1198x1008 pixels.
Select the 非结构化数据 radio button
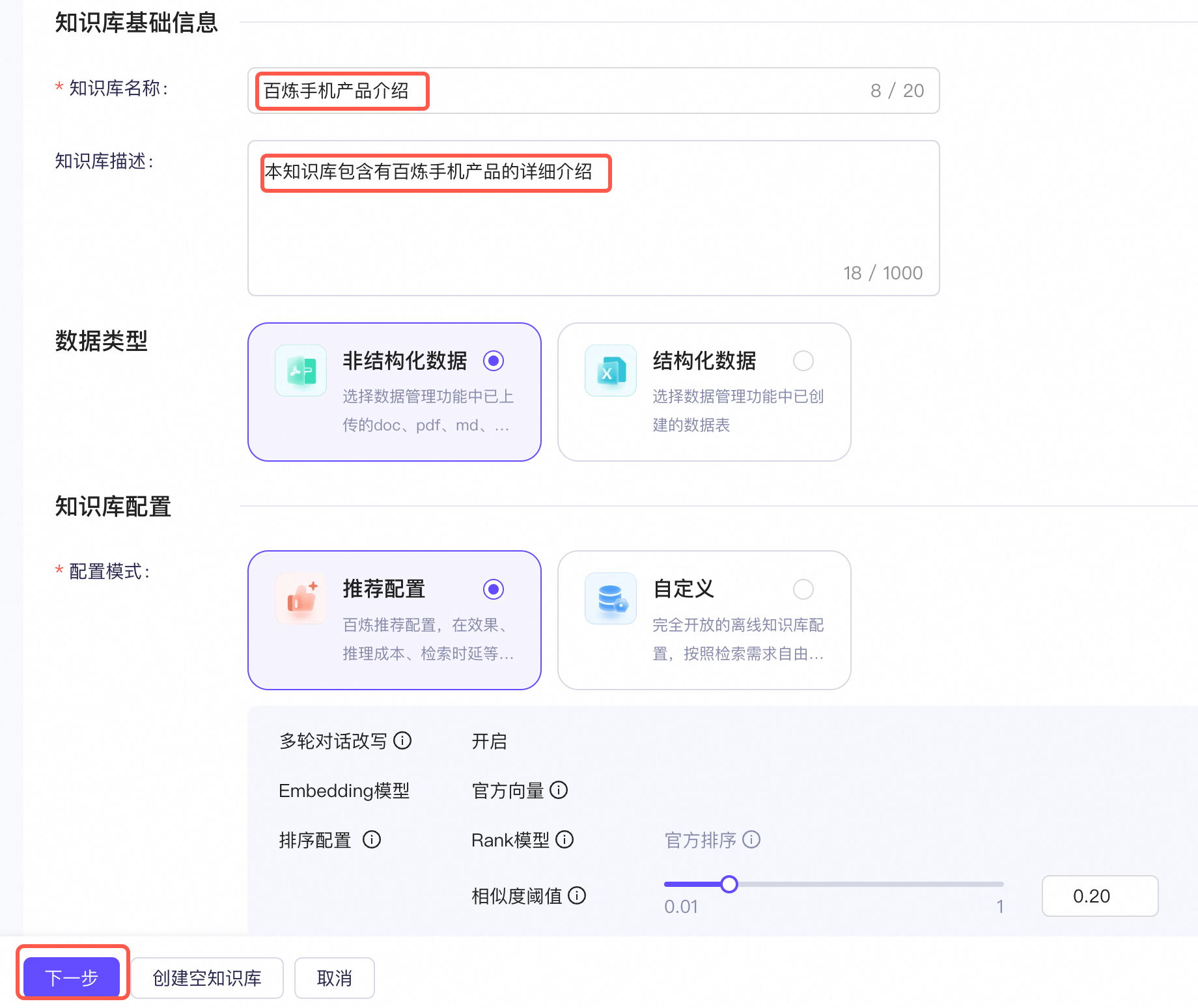pyautogui.click(x=494, y=361)
